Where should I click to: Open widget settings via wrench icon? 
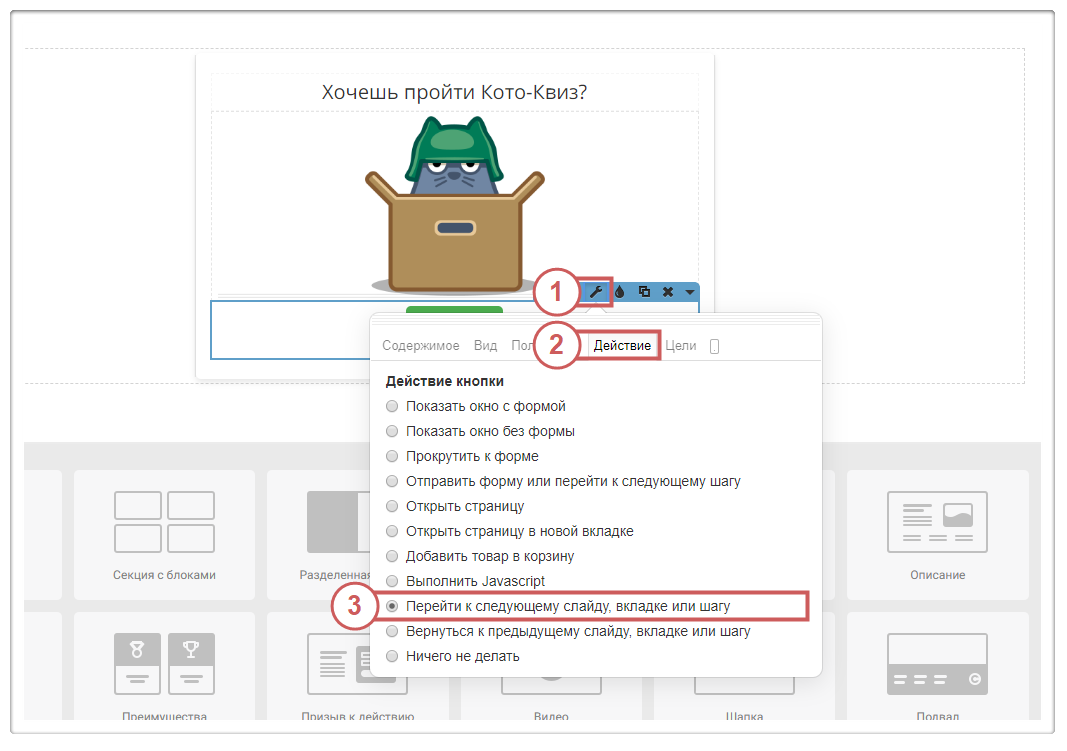(x=596, y=292)
